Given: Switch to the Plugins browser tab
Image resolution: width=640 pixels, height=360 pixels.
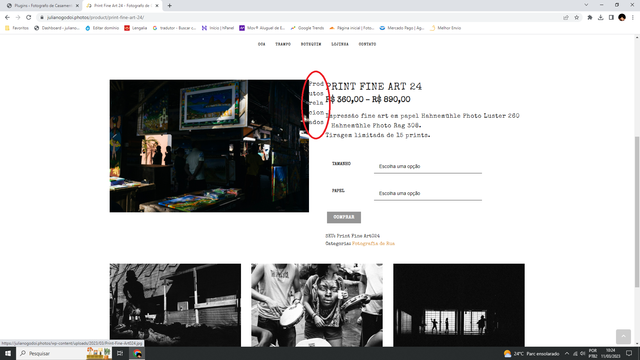Looking at the screenshot, I should coord(41,6).
